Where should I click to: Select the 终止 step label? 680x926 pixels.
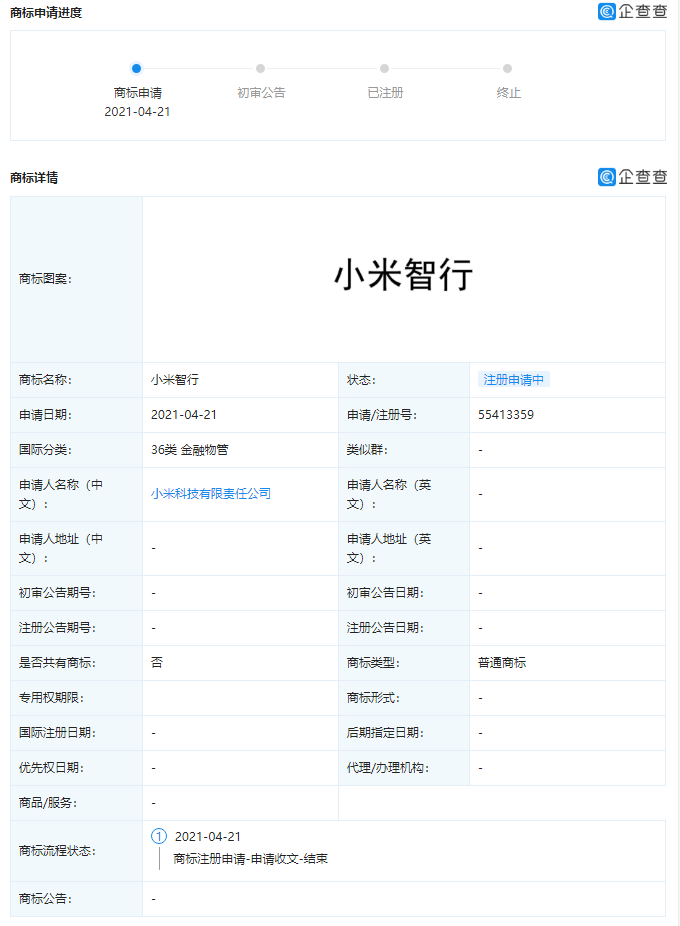coord(508,93)
